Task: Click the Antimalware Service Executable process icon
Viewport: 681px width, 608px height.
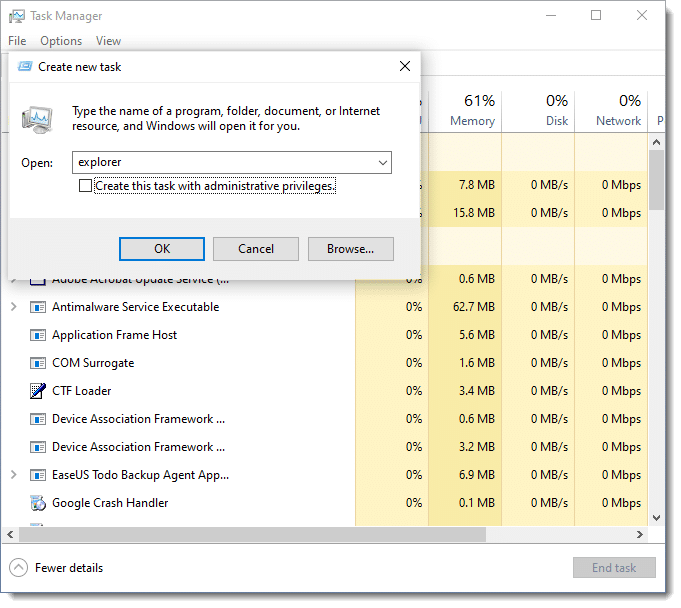Action: point(38,308)
